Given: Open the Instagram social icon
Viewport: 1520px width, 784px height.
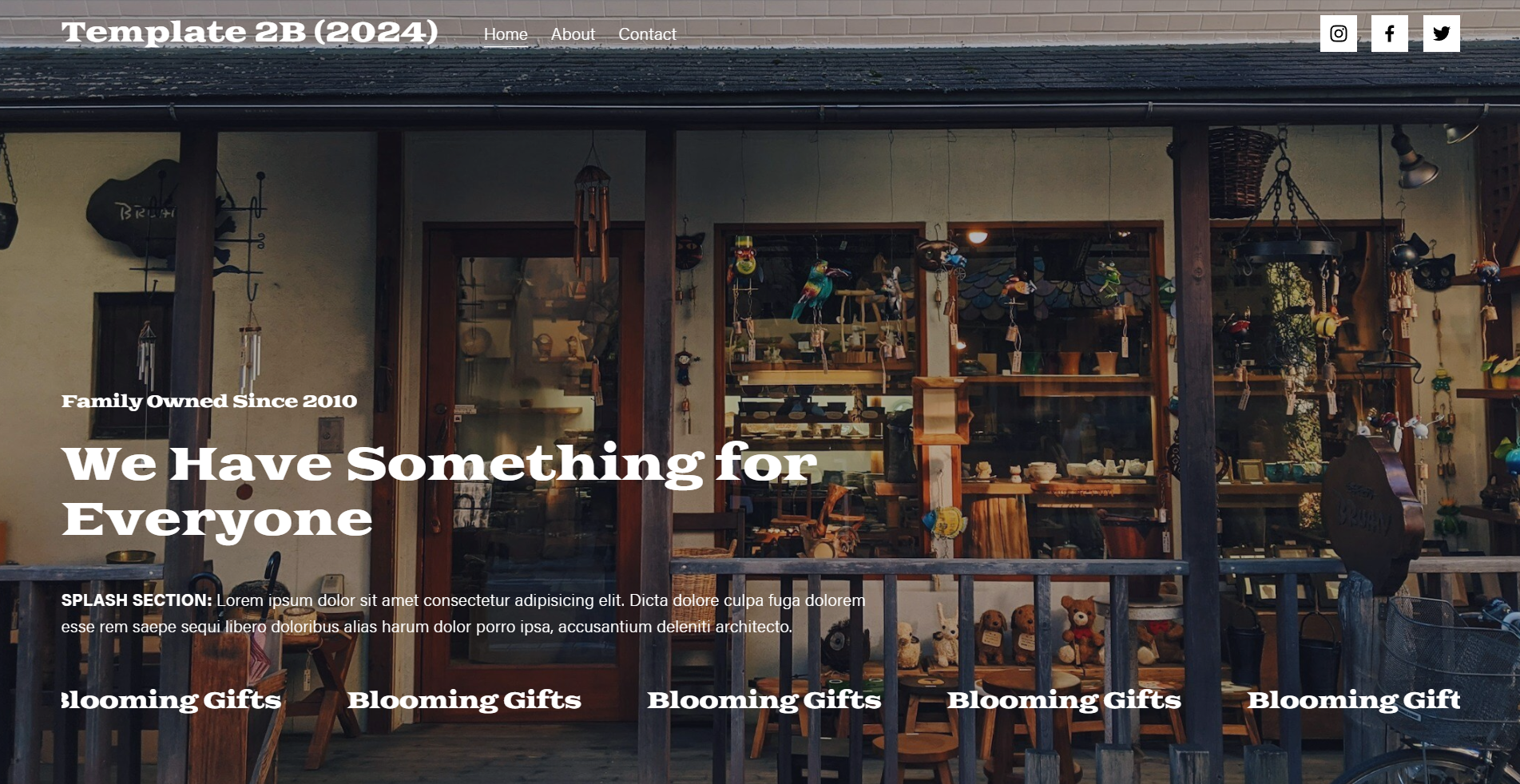Looking at the screenshot, I should point(1338,34).
